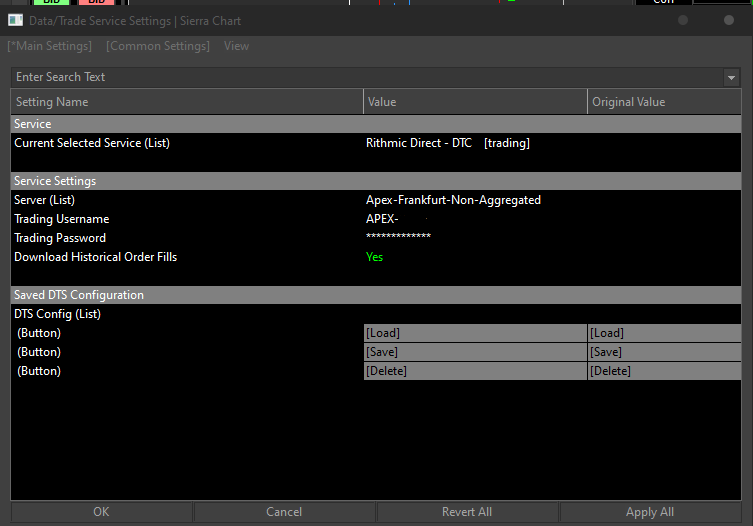Dismiss the dialog with Cancel
This screenshot has height=526, width=753.
click(x=284, y=512)
